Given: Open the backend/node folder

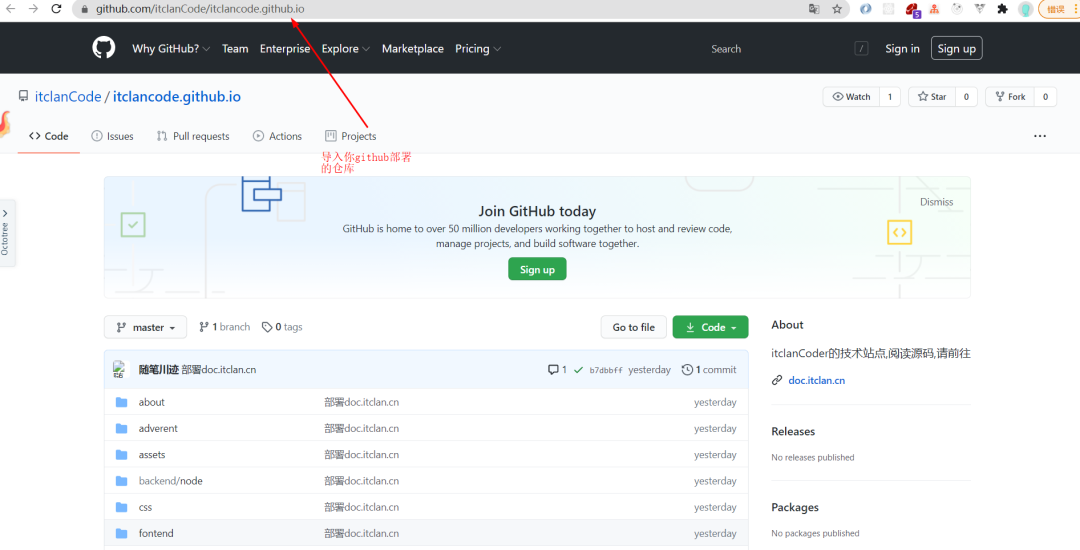Looking at the screenshot, I should [171, 481].
